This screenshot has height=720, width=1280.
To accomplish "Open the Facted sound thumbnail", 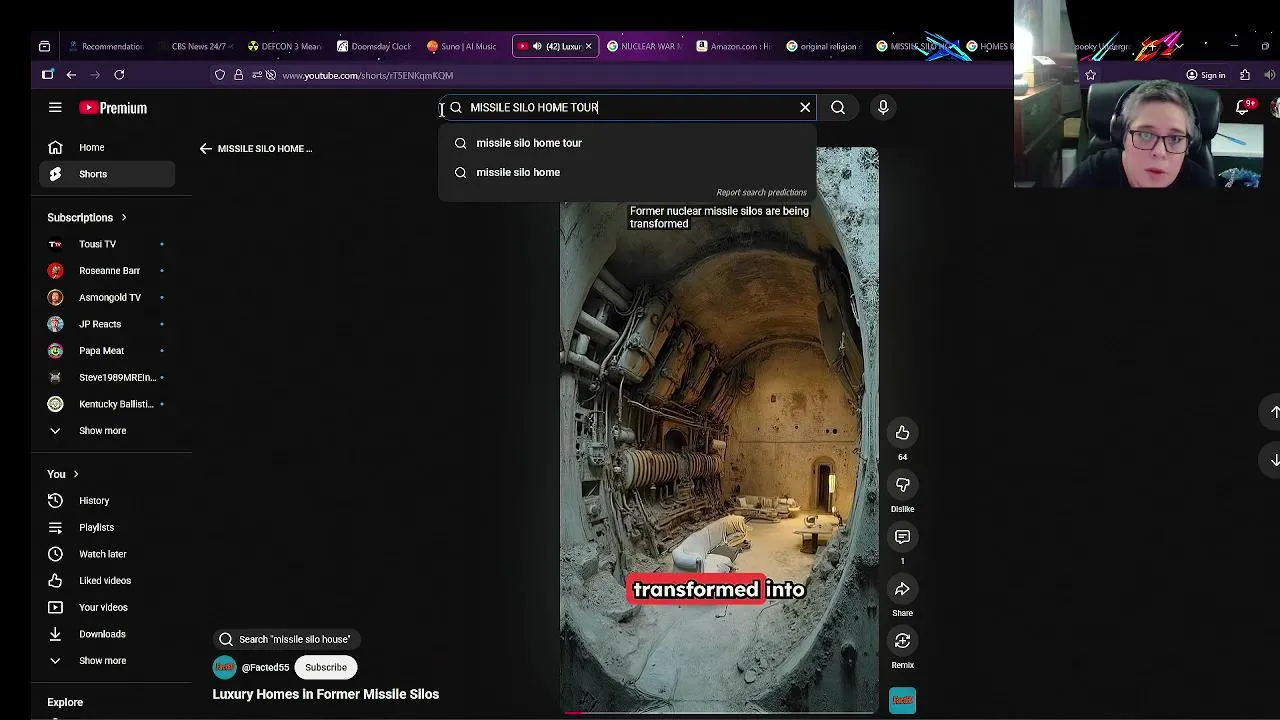I will click(902, 701).
